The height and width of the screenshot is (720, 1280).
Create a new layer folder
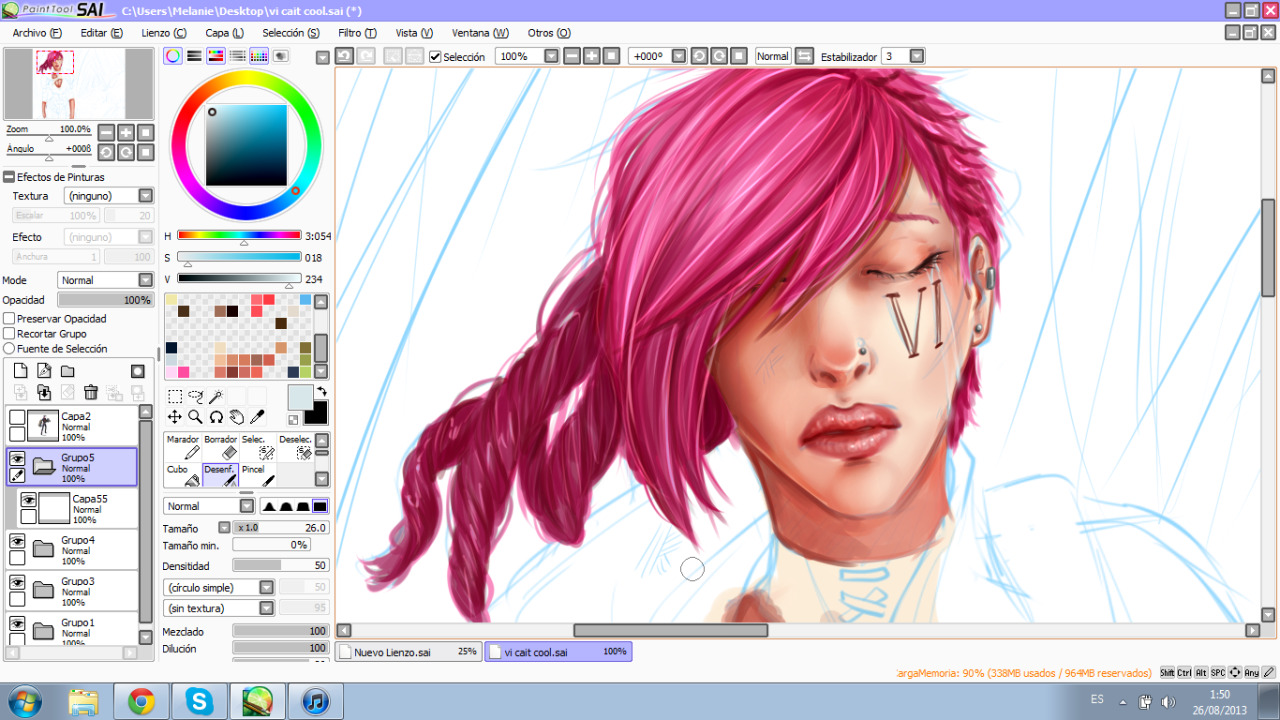click(x=68, y=371)
